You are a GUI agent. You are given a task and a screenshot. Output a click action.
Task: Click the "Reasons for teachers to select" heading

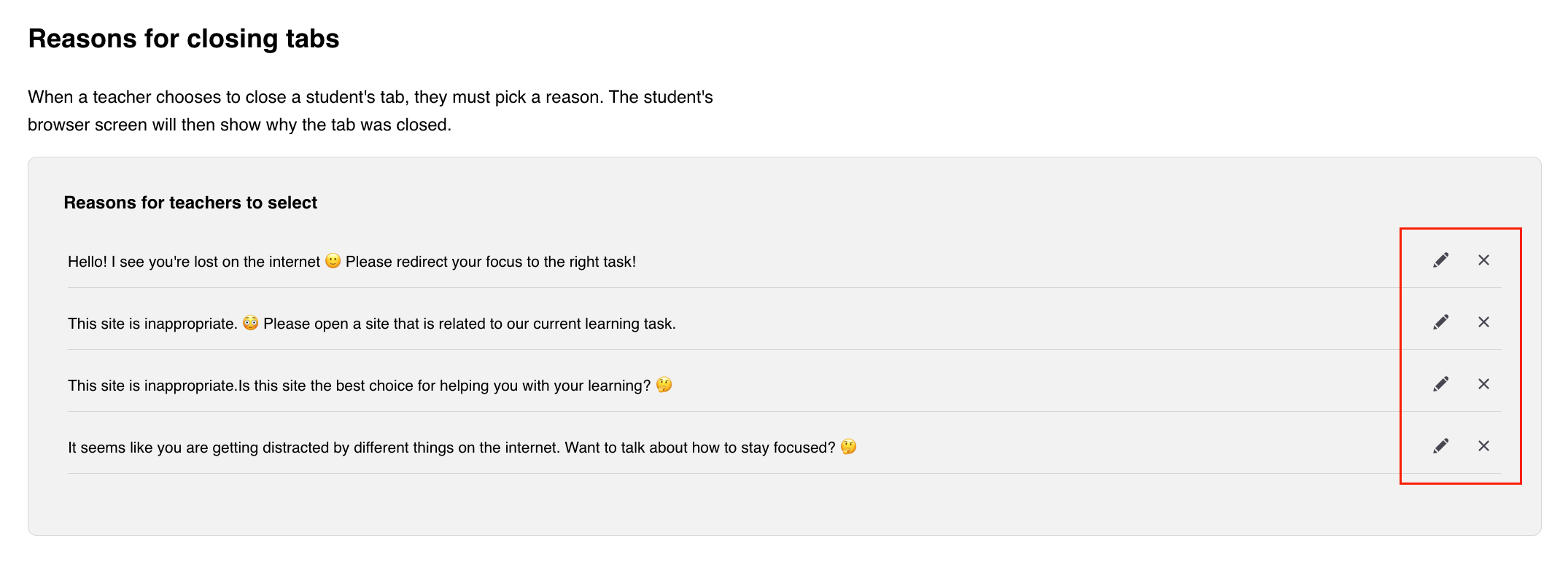[x=190, y=203]
